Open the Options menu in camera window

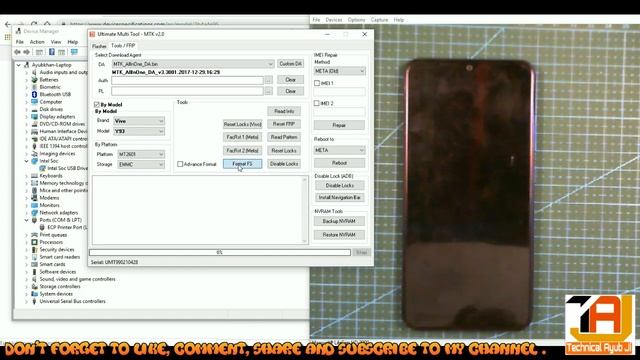[x=356, y=20]
